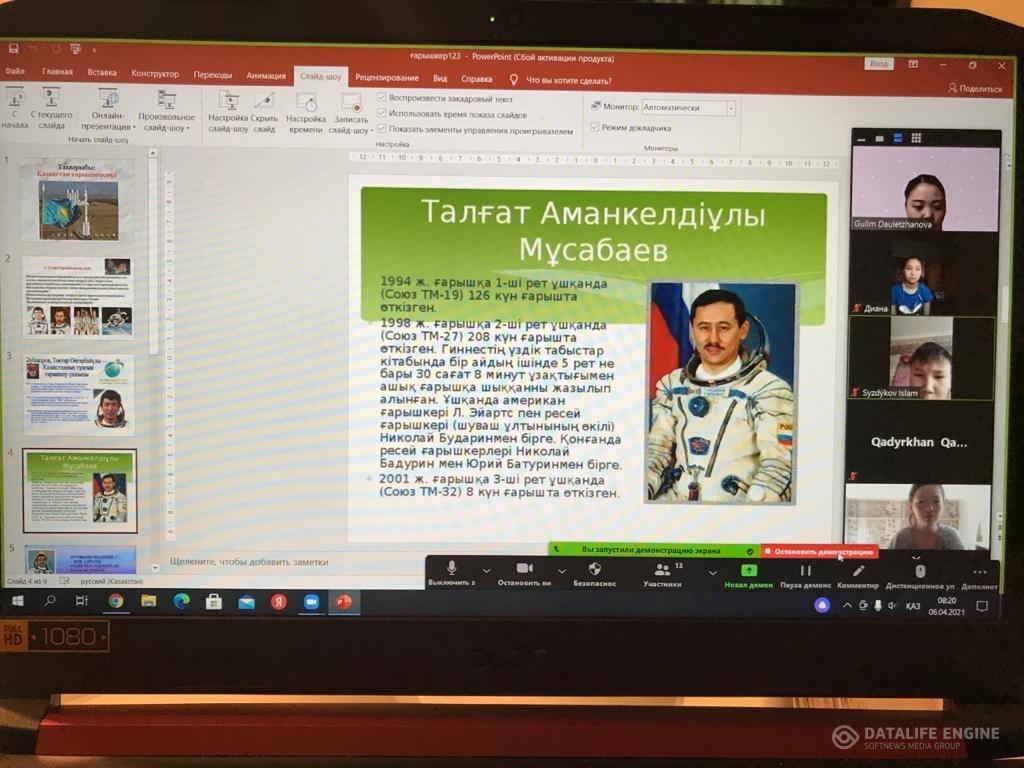The height and width of the screenshot is (768, 1024).
Task: Open Zoom Security (Безопасность) shield icon
Action: click(x=594, y=570)
